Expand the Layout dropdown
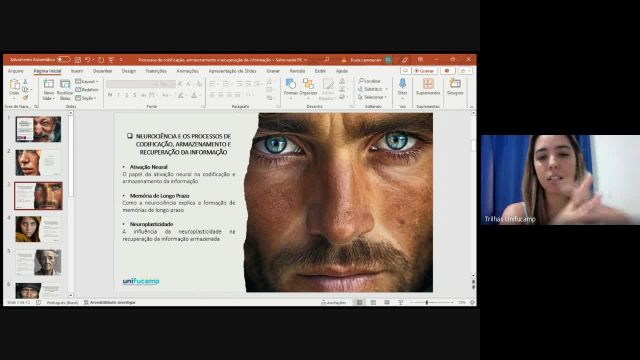640x360 pixels. [x=87, y=82]
